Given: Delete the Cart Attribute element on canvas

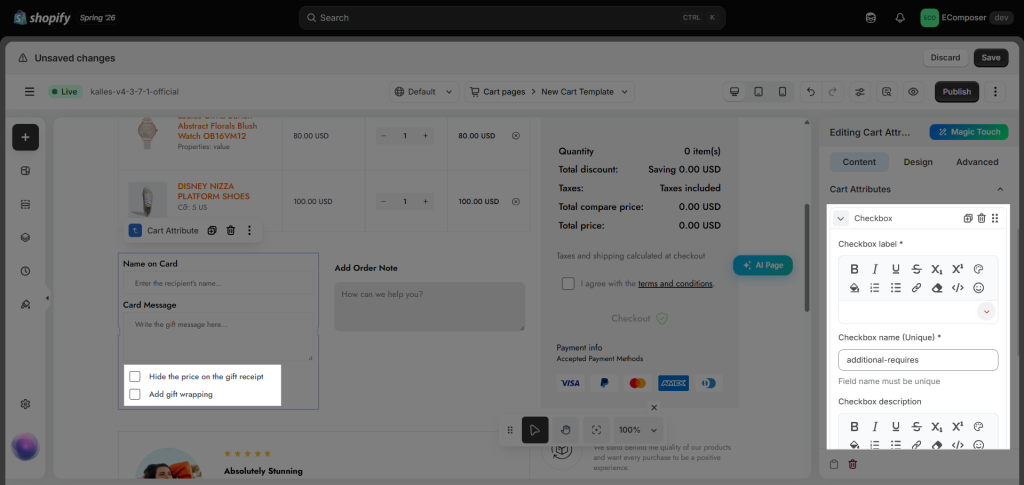Looking at the screenshot, I should (x=231, y=230).
